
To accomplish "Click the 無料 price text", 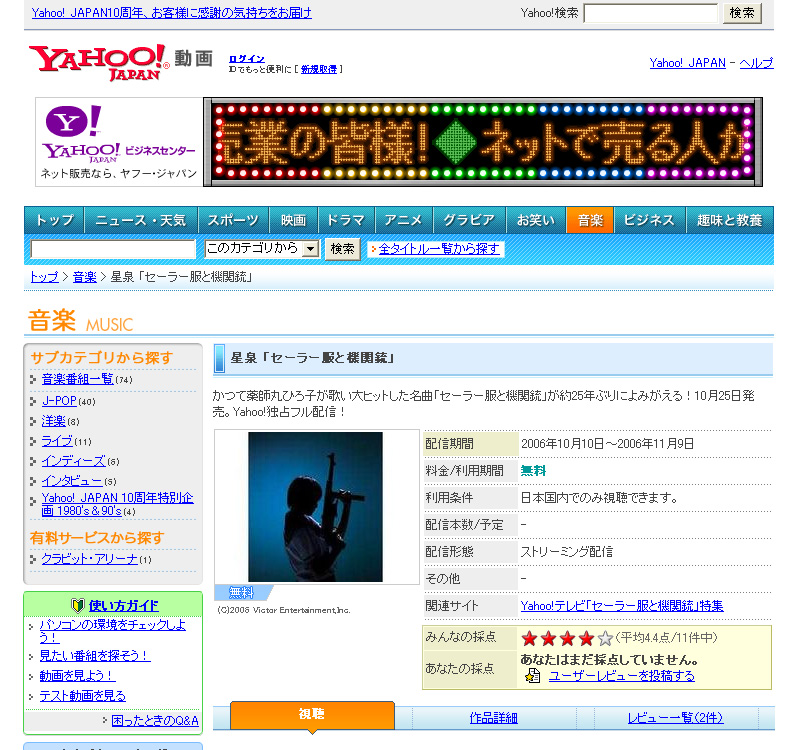I will tap(533, 471).
